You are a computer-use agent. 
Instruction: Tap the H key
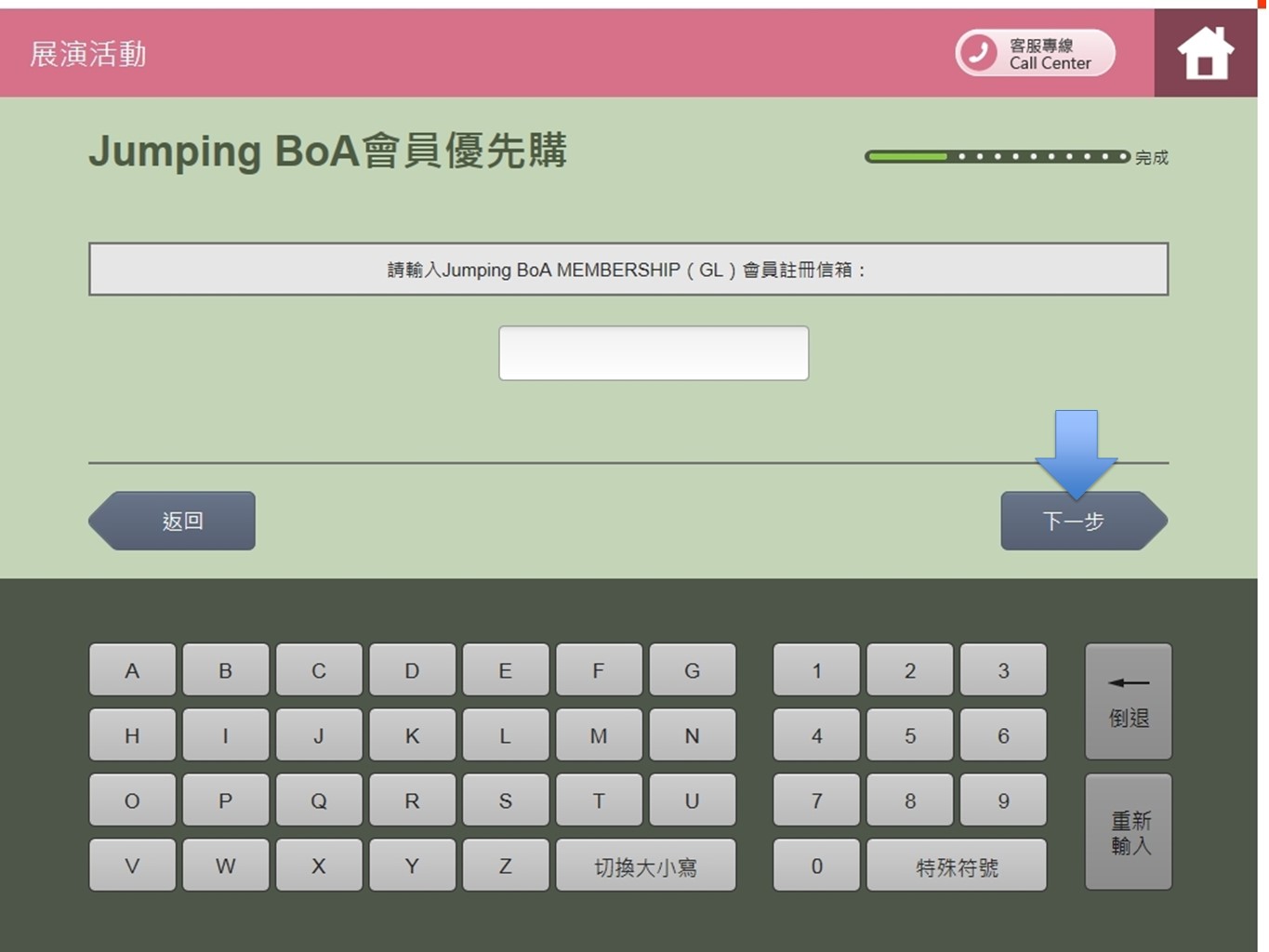point(132,735)
